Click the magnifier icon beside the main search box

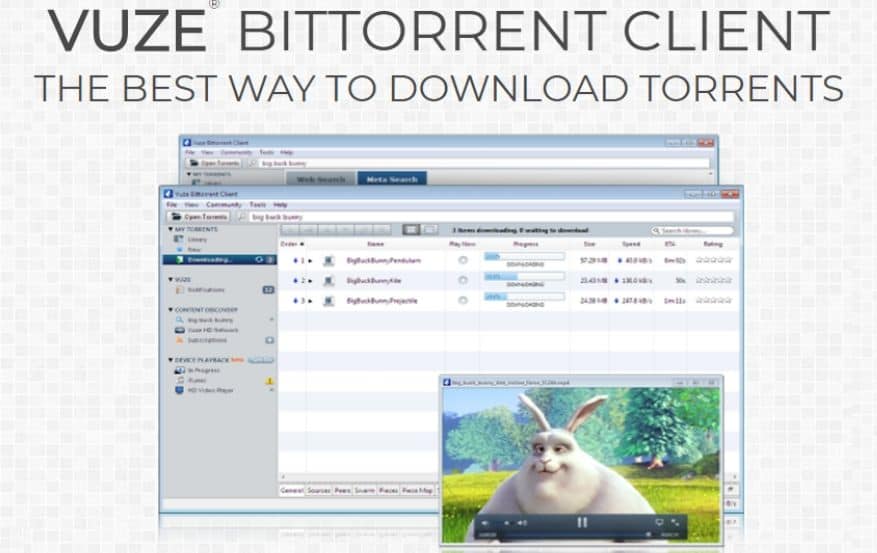[241, 217]
